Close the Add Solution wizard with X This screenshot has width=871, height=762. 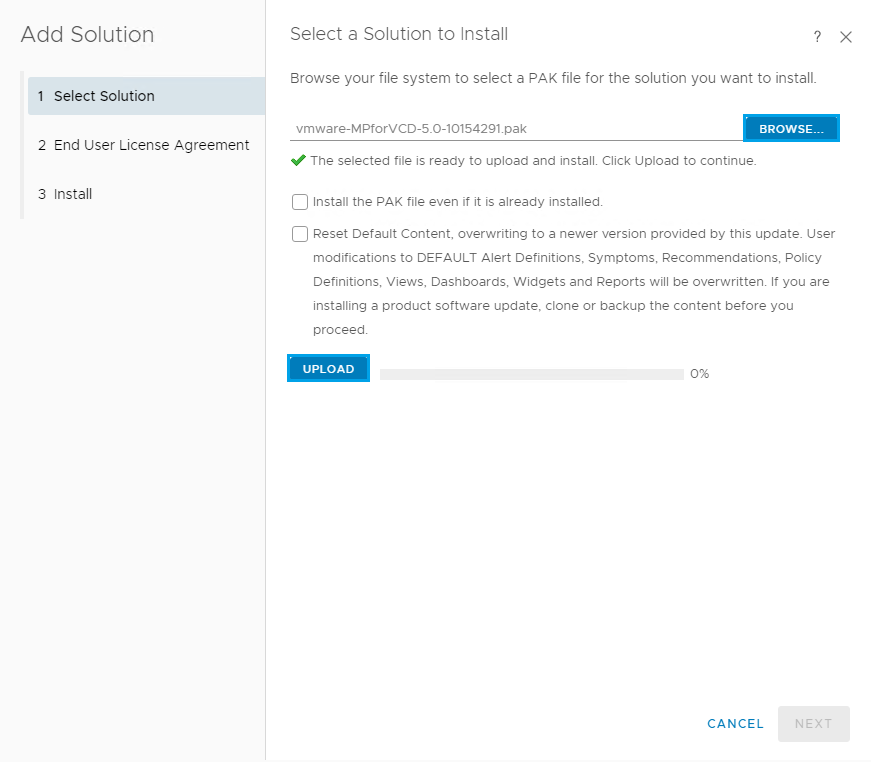(846, 37)
